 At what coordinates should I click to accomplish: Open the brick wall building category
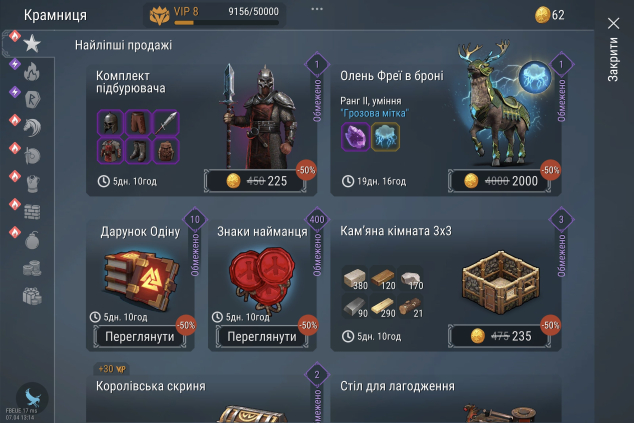[32, 212]
